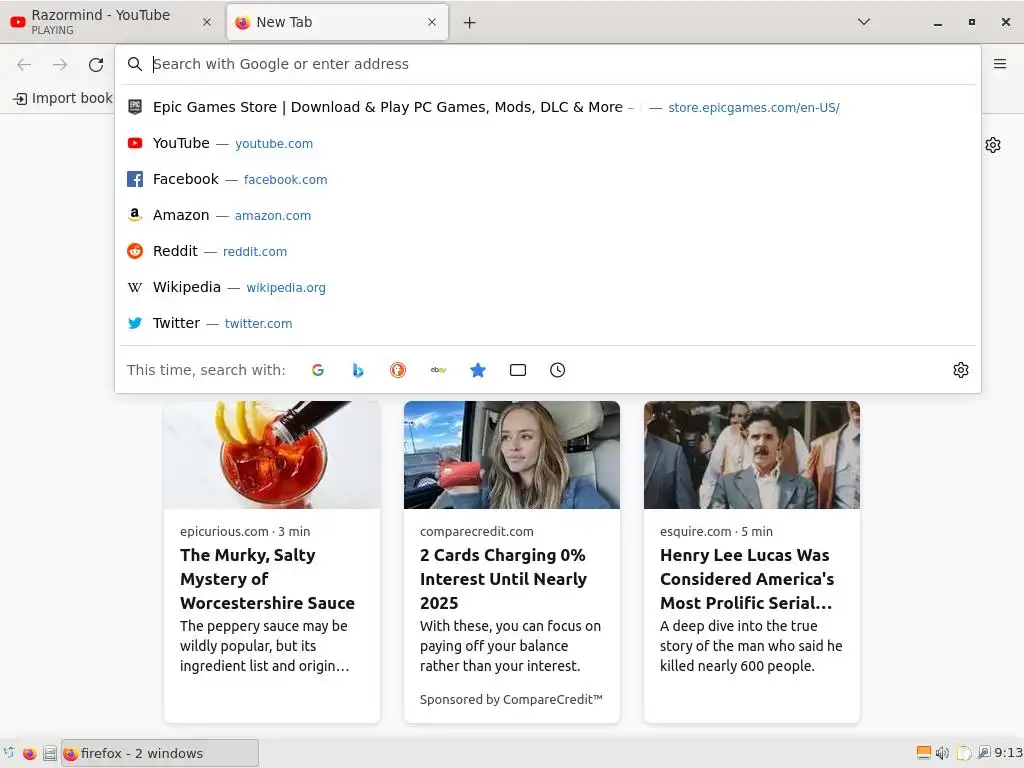Screen dimensions: 1024x768
Task: Close the Razormind - YouTube tab
Action: click(207, 22)
